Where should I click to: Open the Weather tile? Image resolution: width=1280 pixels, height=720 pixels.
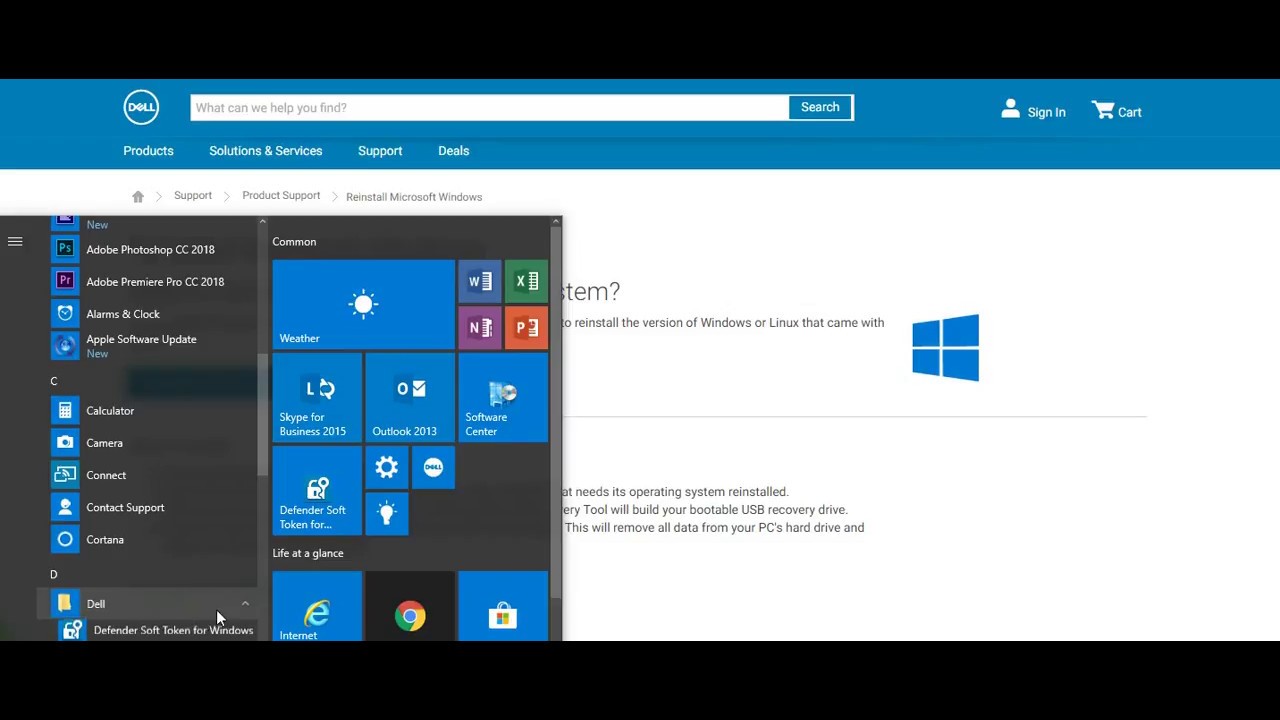pos(363,305)
